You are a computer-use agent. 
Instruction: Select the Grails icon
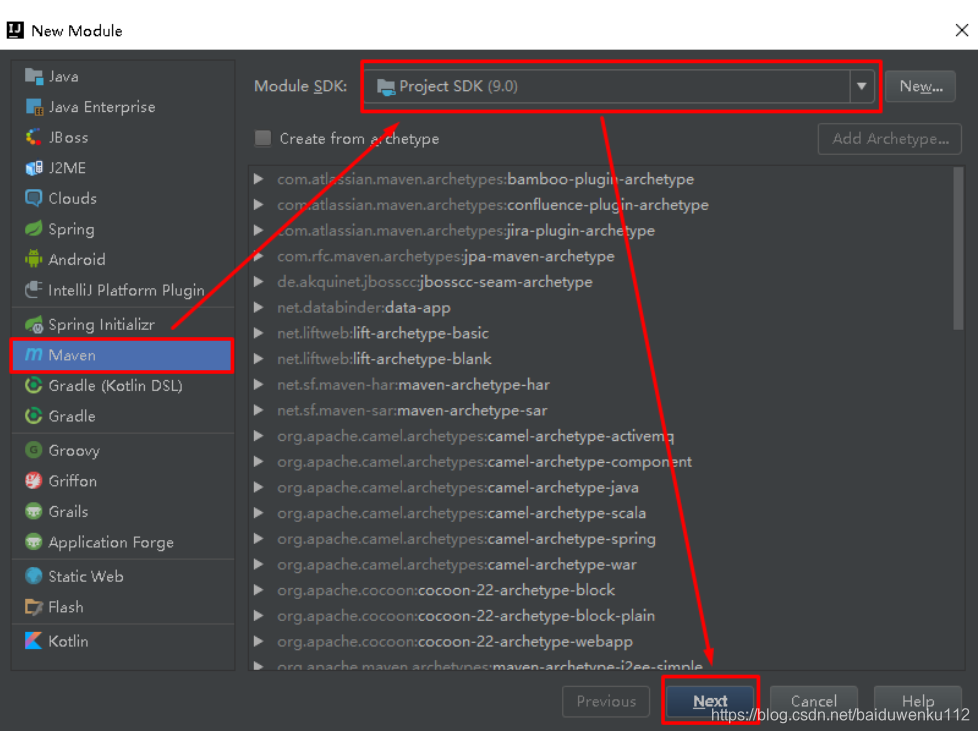[34, 511]
